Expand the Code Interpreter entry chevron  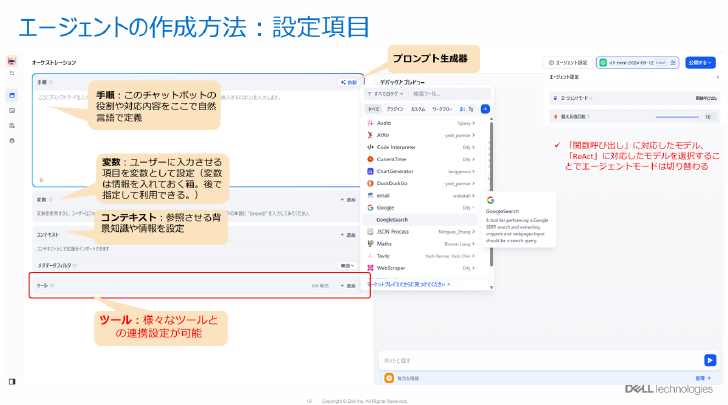(x=473, y=147)
